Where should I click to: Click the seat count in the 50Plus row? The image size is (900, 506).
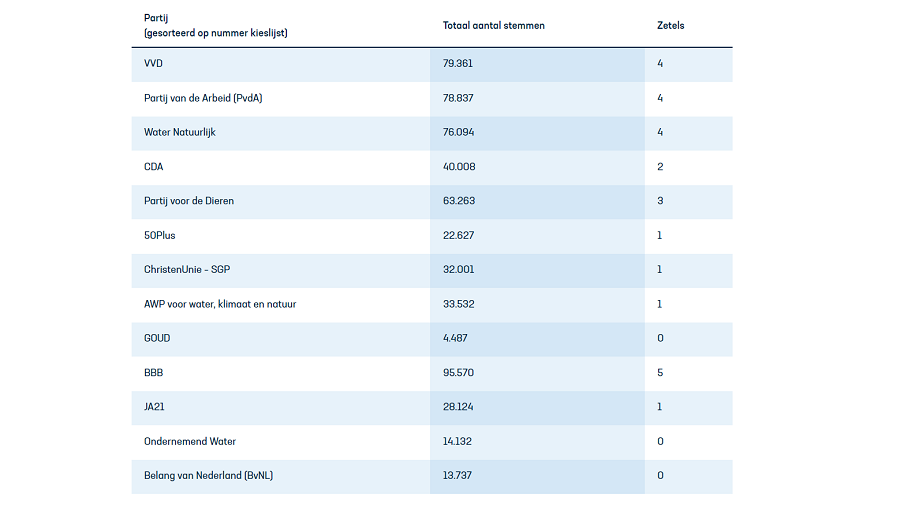(660, 235)
